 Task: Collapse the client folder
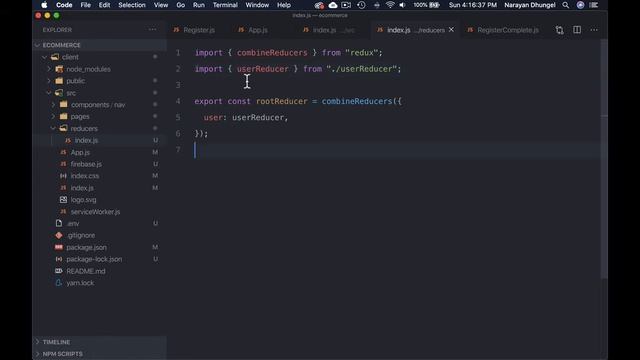point(44,57)
